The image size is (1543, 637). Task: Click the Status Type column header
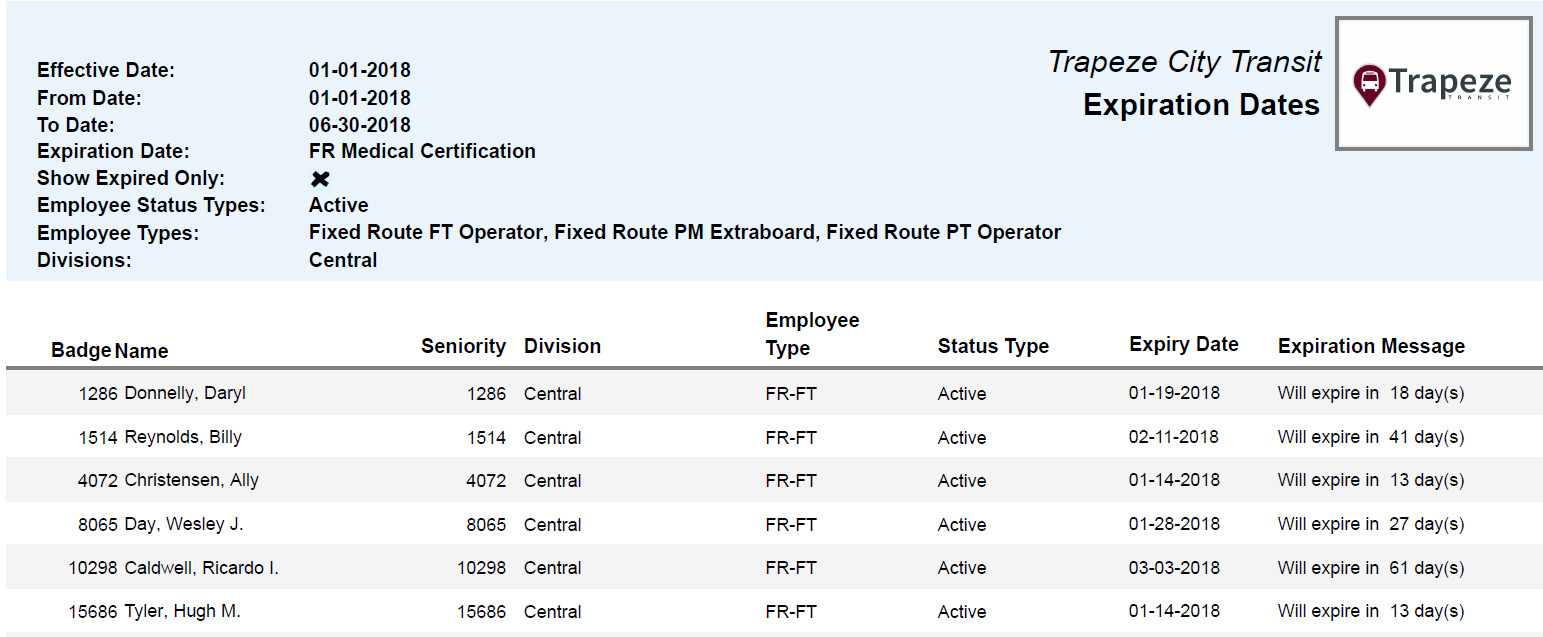[x=993, y=346]
